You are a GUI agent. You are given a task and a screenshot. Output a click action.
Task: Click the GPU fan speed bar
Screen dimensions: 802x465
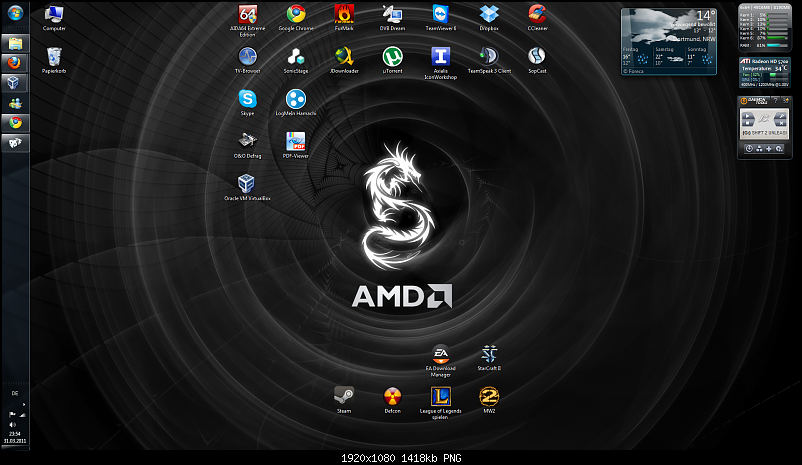[779, 75]
